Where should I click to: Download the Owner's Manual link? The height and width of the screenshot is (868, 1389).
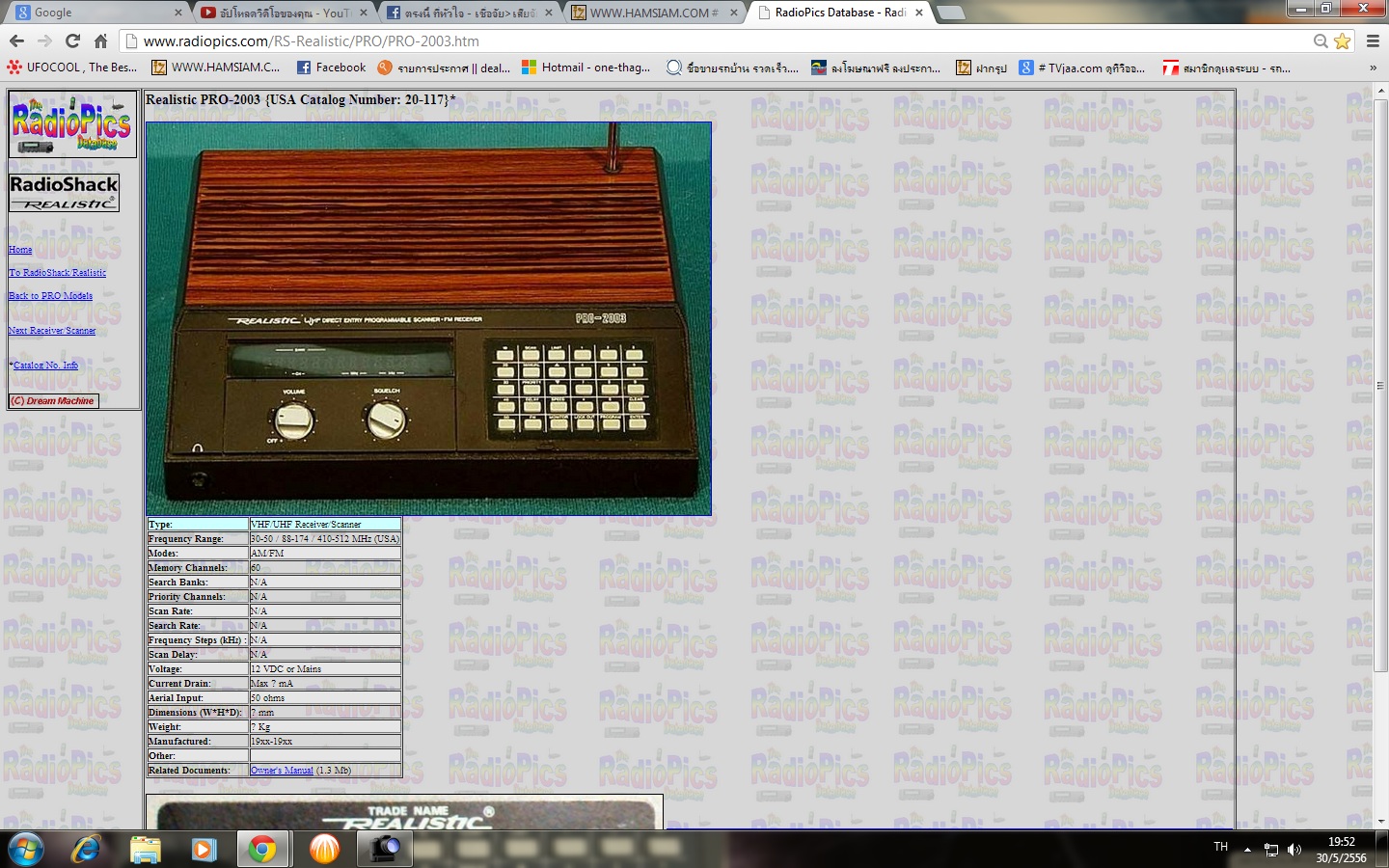[282, 771]
